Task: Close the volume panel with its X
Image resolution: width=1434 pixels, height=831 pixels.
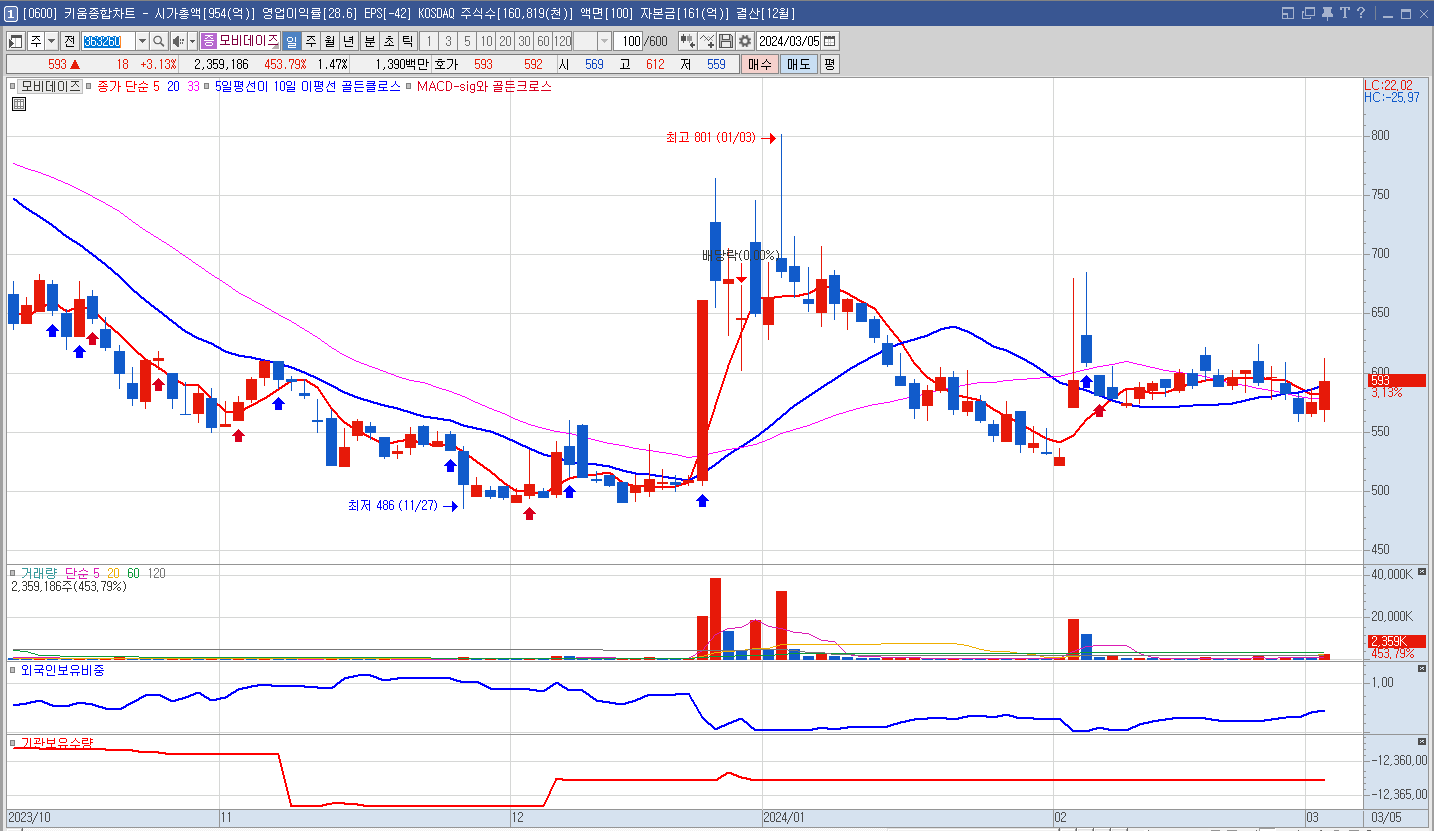Action: (x=1422, y=573)
